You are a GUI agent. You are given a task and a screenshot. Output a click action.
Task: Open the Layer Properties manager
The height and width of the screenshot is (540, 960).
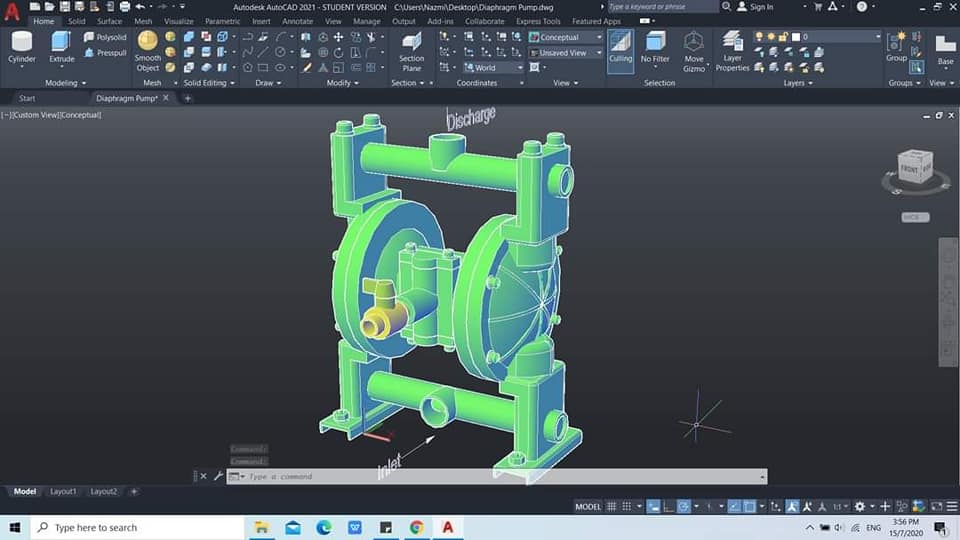732,51
